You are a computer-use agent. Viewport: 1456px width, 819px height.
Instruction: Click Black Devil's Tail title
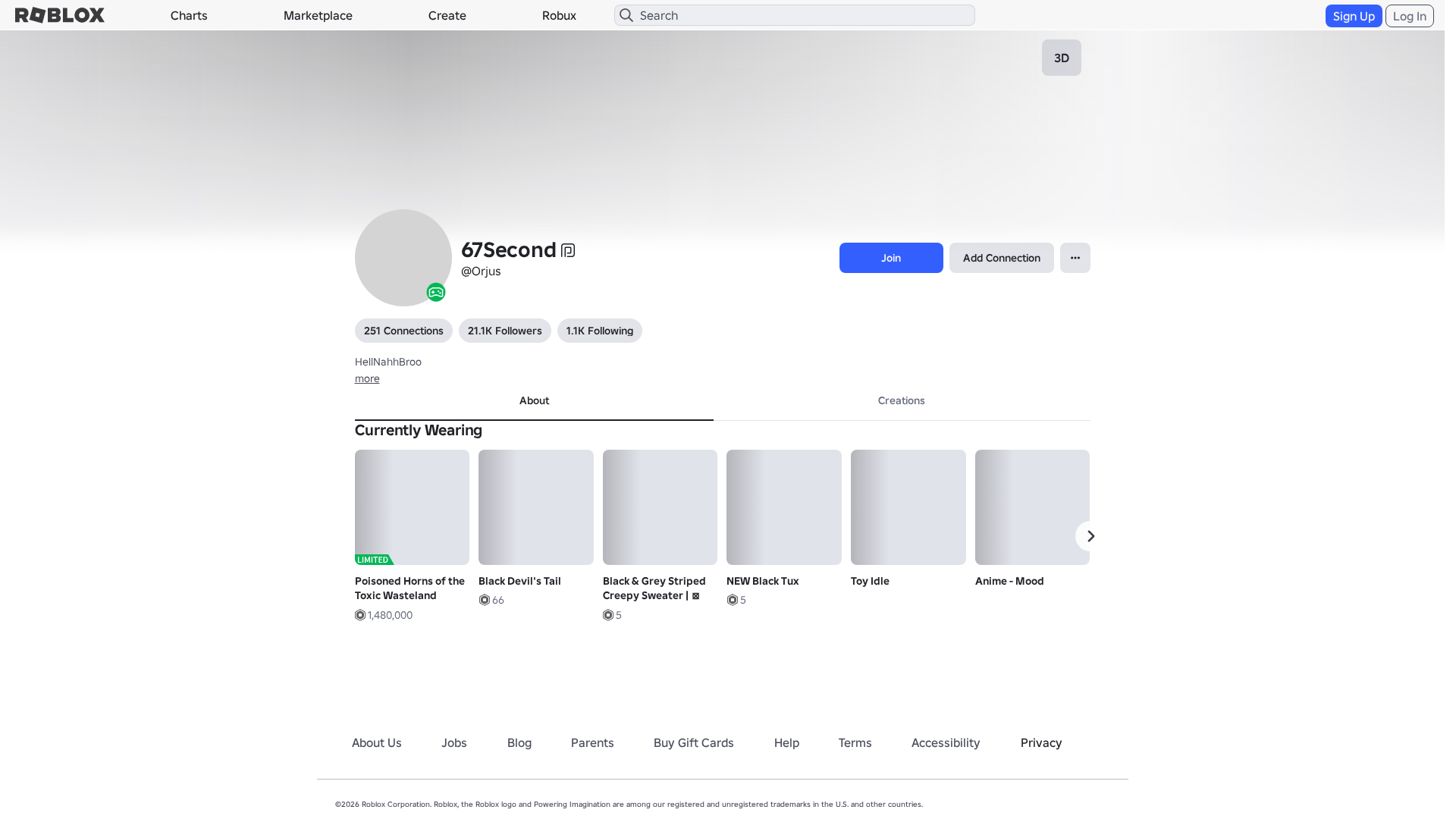[x=519, y=581]
